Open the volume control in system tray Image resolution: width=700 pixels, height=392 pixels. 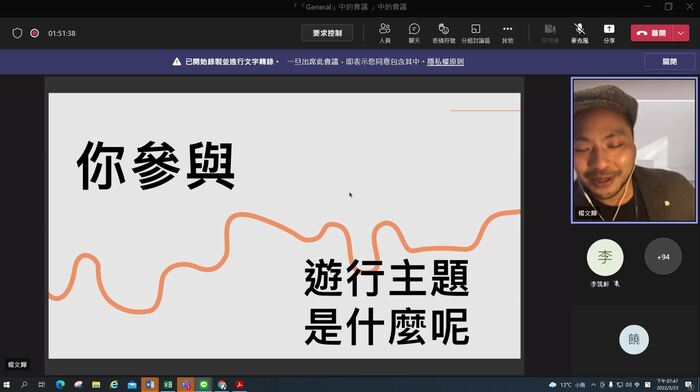pyautogui.click(x=629, y=384)
